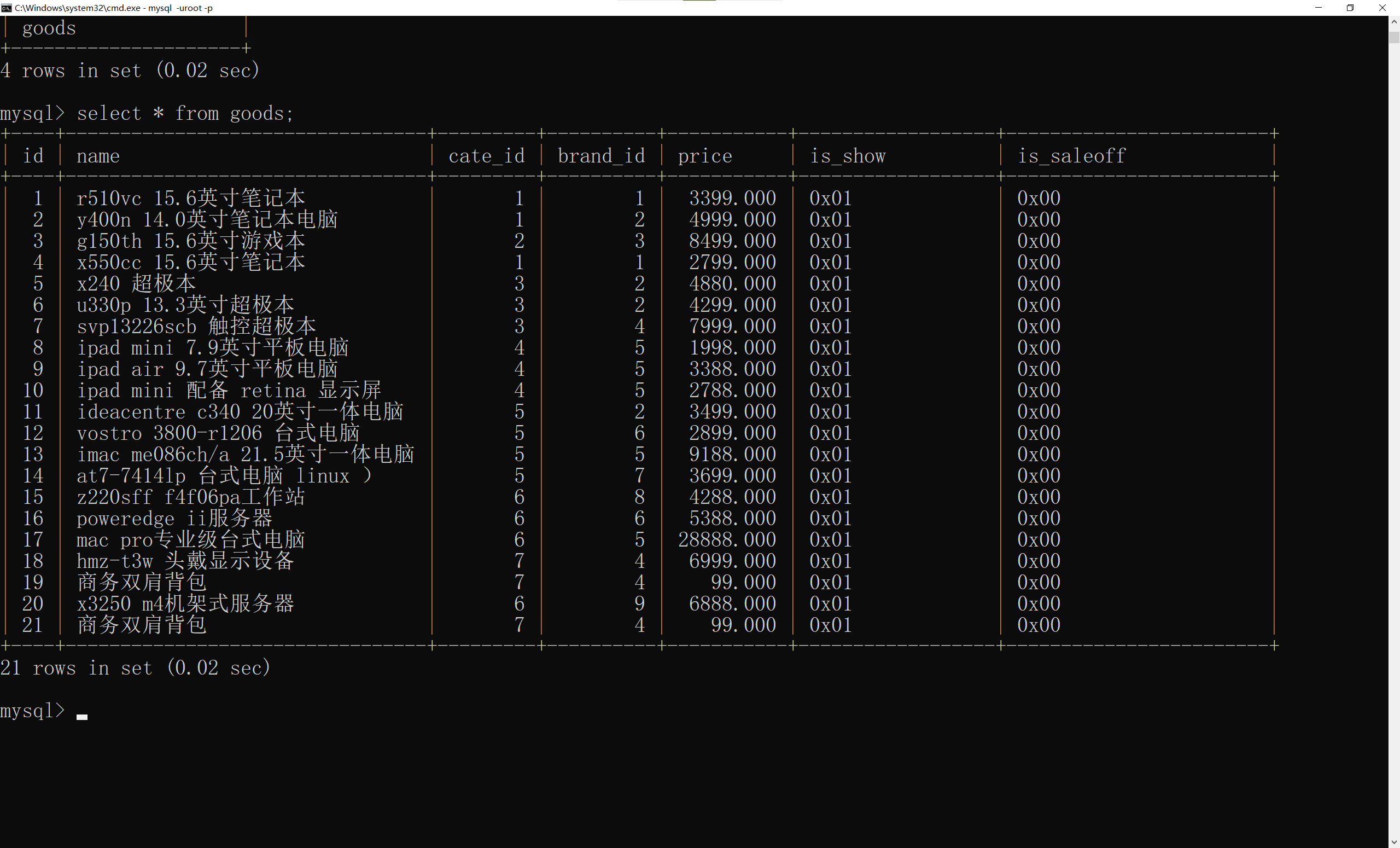The height and width of the screenshot is (848, 1400).
Task: Click the mysql prompt cursor line
Action: click(44, 711)
